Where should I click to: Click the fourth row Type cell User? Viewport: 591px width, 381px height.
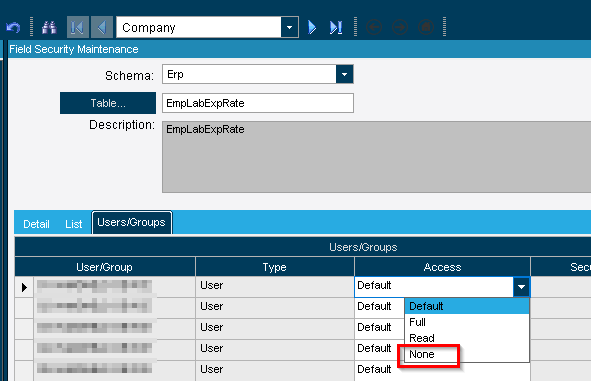(275, 349)
